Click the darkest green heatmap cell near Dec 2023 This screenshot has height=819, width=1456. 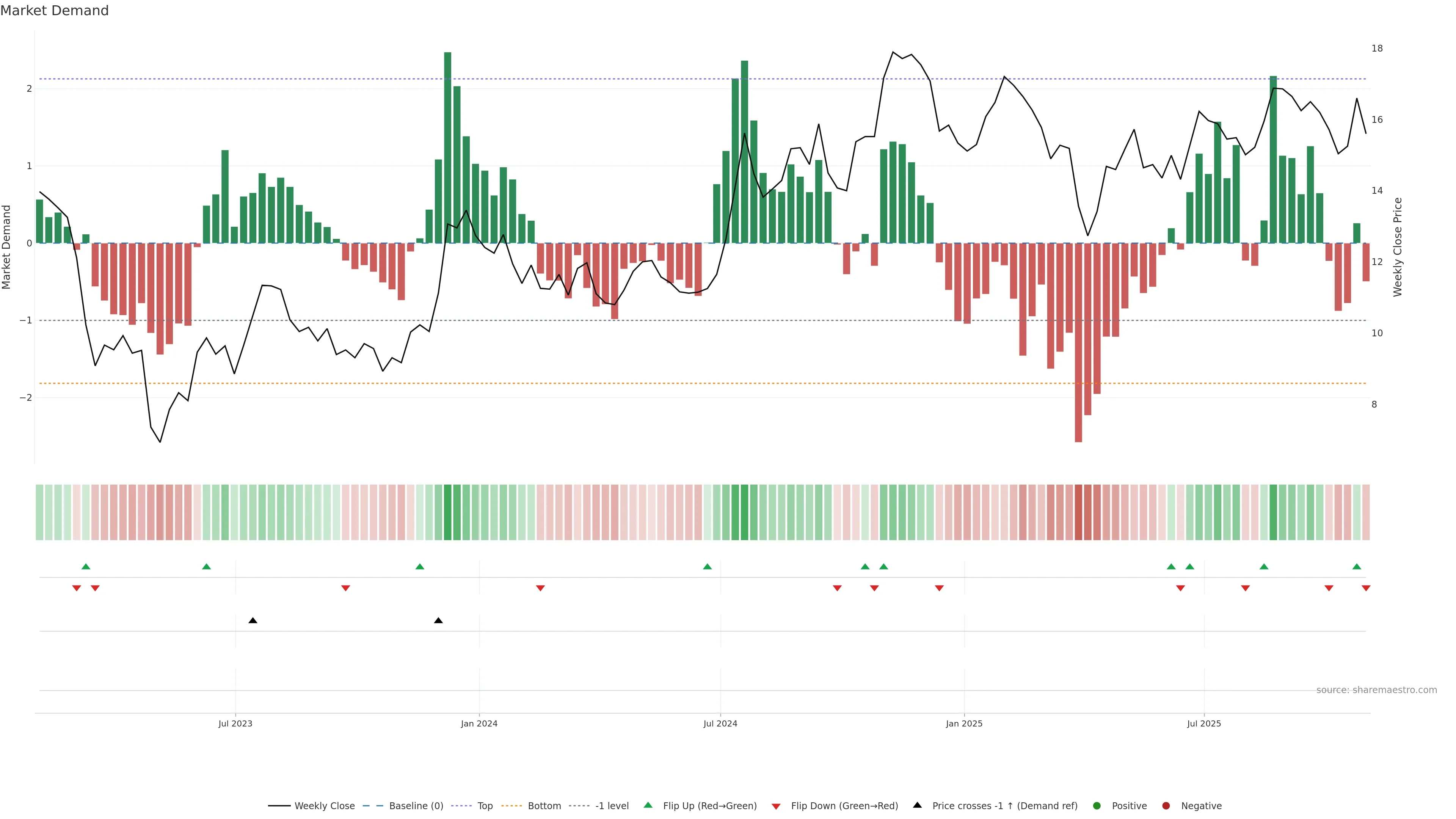coord(448,512)
